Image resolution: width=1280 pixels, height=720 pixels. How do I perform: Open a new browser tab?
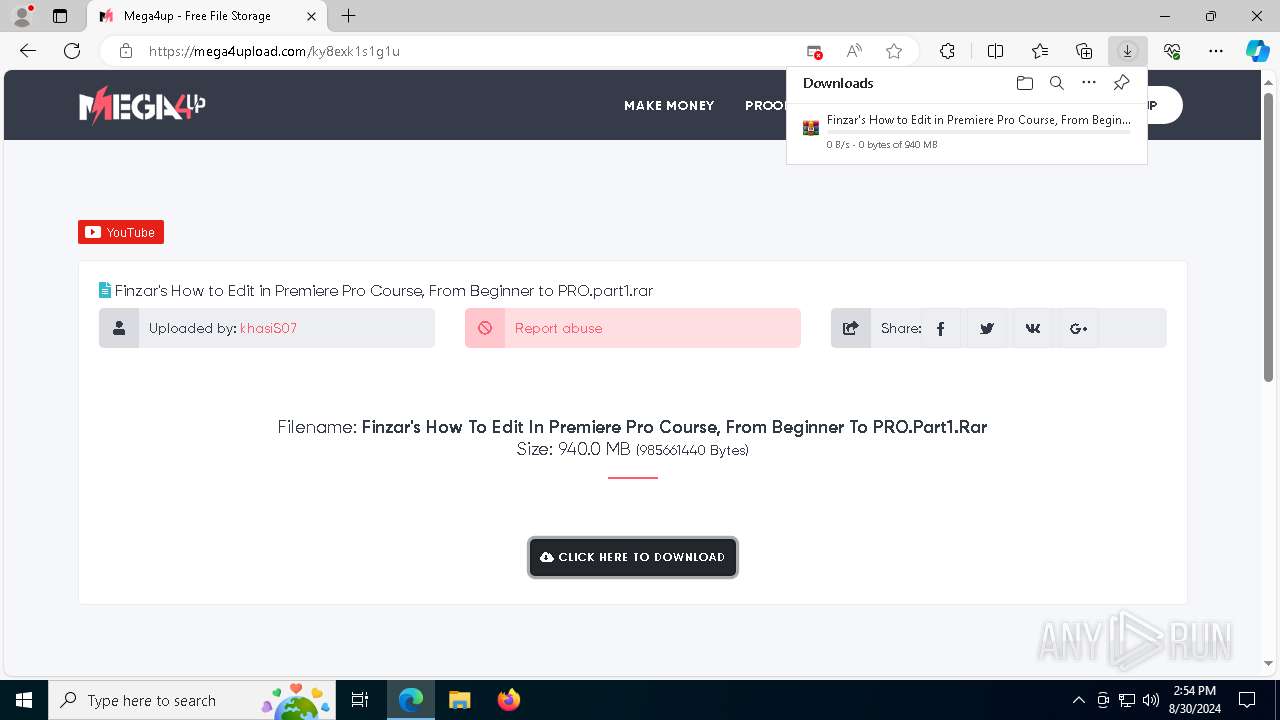tap(348, 16)
